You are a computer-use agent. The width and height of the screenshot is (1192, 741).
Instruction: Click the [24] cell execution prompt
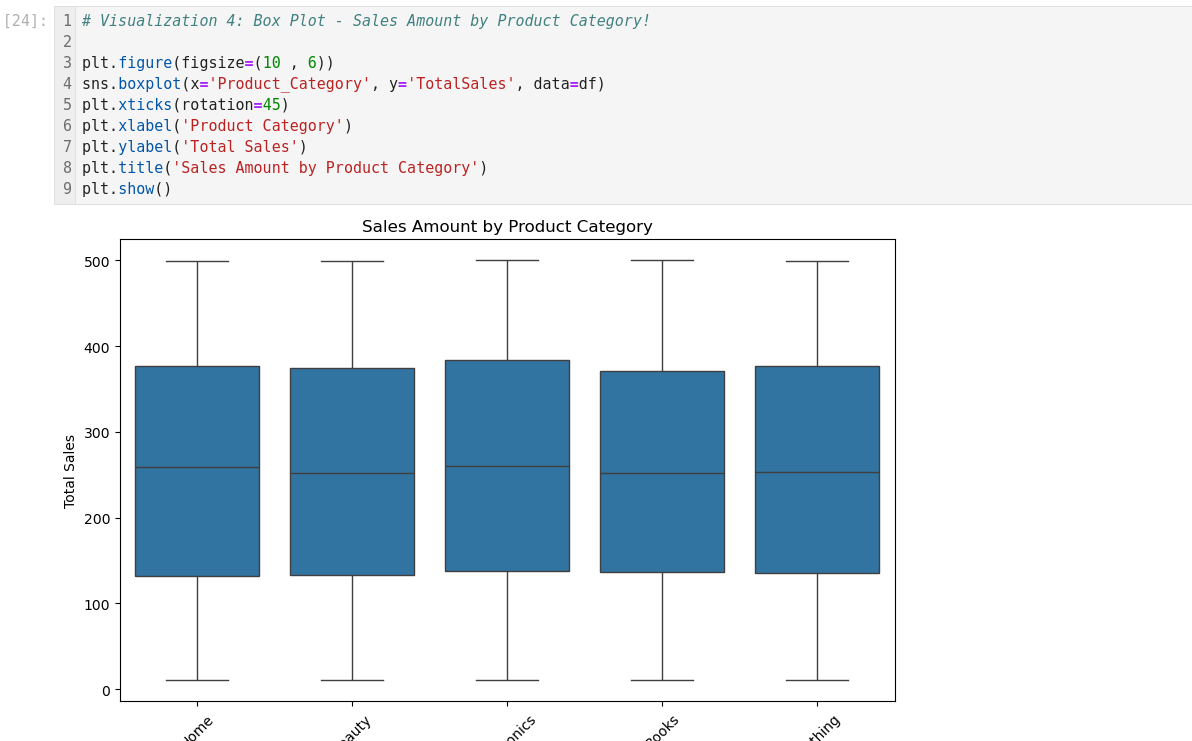(25, 21)
